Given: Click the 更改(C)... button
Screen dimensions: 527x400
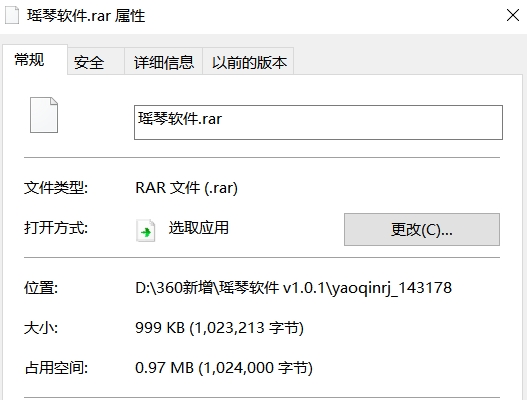Looking at the screenshot, I should [422, 229].
